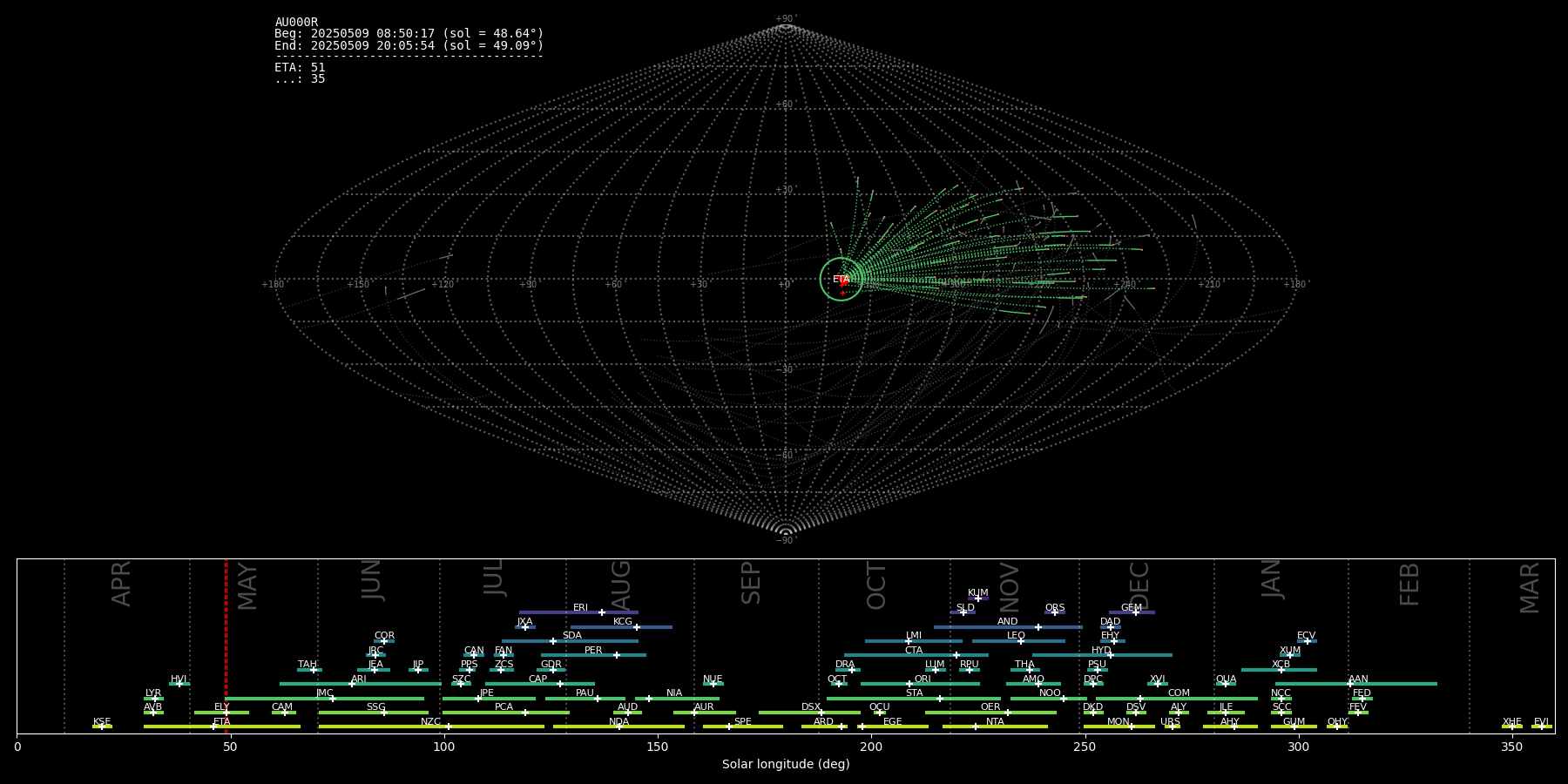The height and width of the screenshot is (784, 1568).
Task: Click the DRA shower label
Action: [x=845, y=664]
